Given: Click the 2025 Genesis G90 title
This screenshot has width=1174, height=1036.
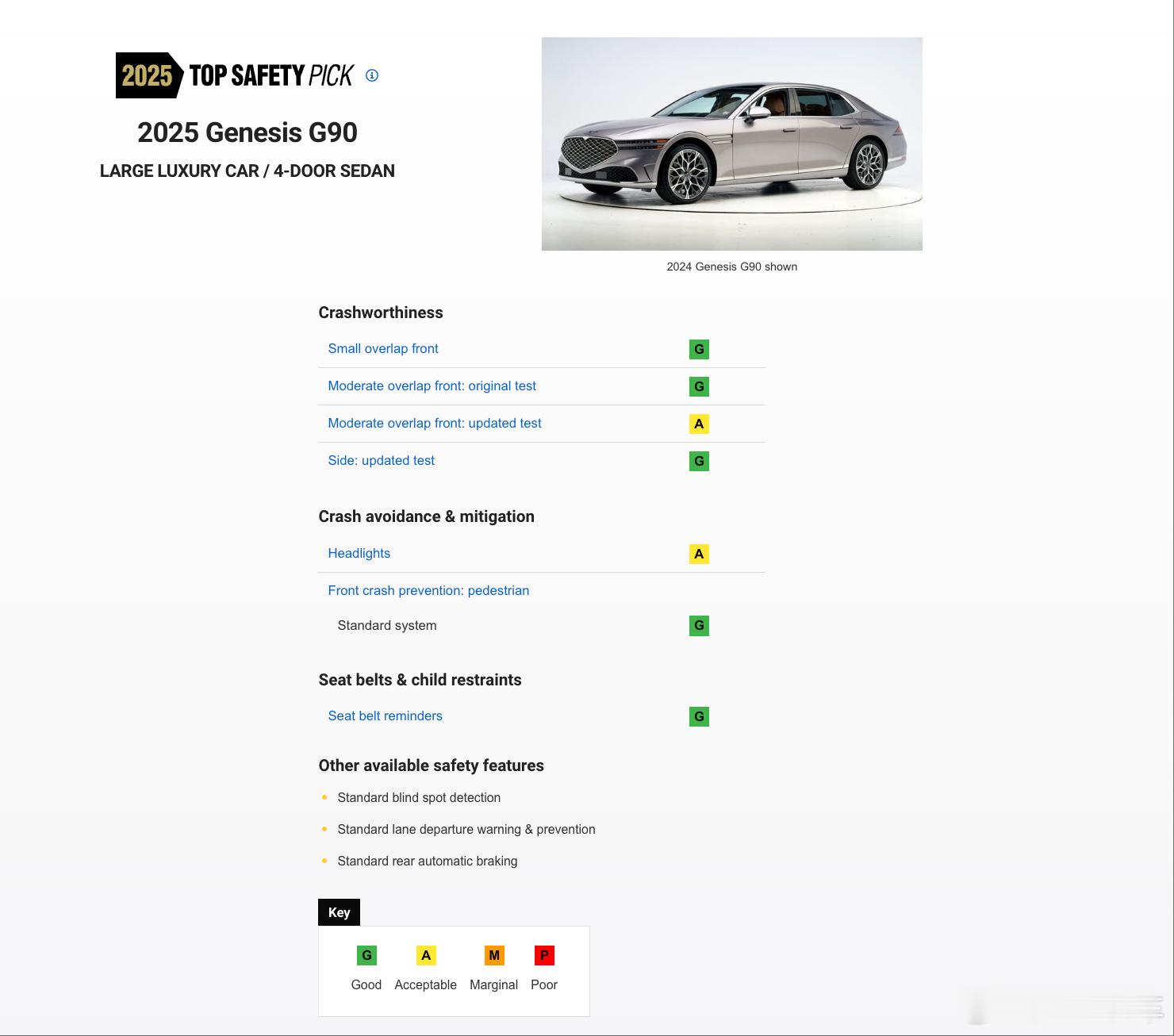Looking at the screenshot, I should (247, 132).
